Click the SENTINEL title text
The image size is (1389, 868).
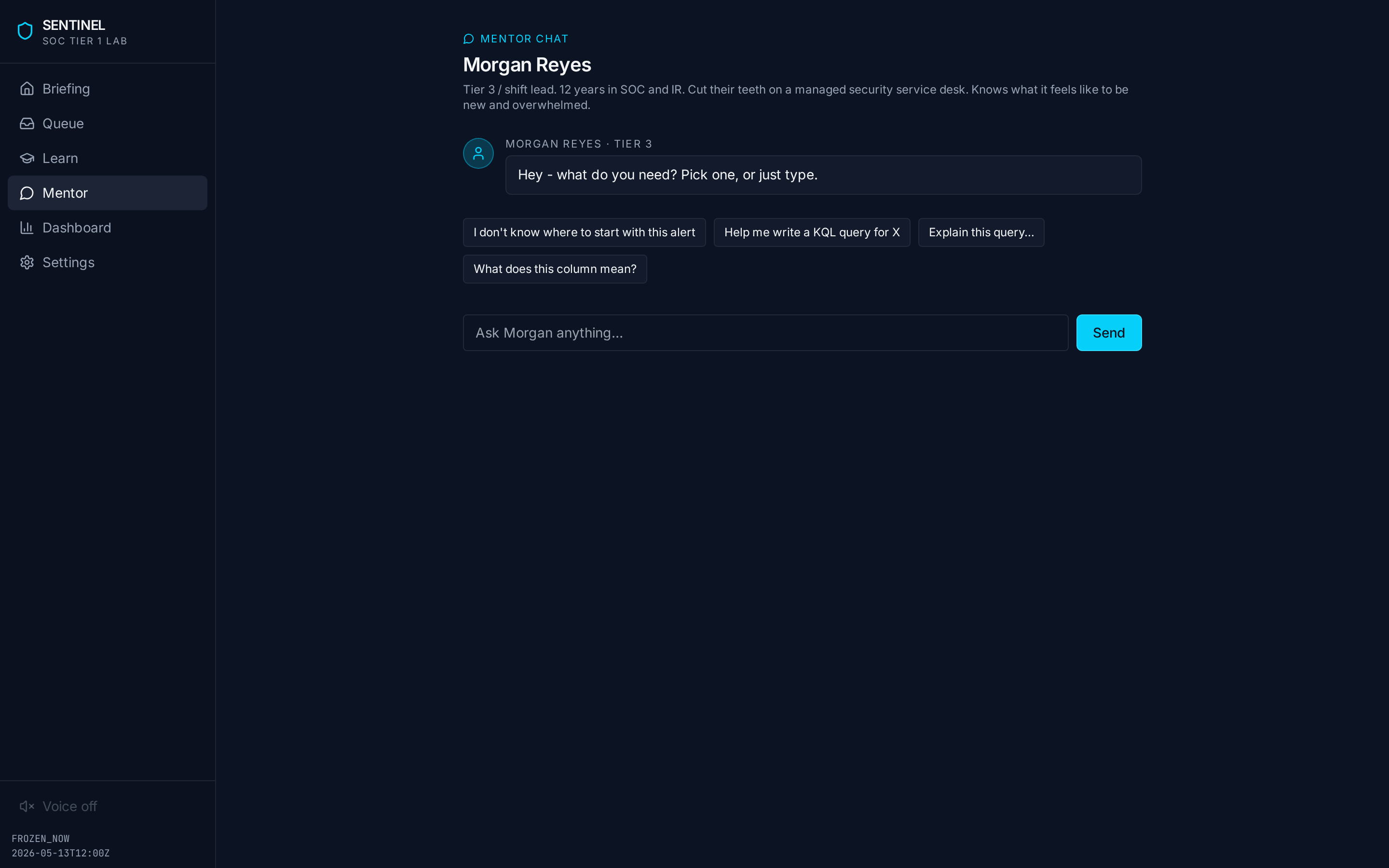tap(73, 25)
